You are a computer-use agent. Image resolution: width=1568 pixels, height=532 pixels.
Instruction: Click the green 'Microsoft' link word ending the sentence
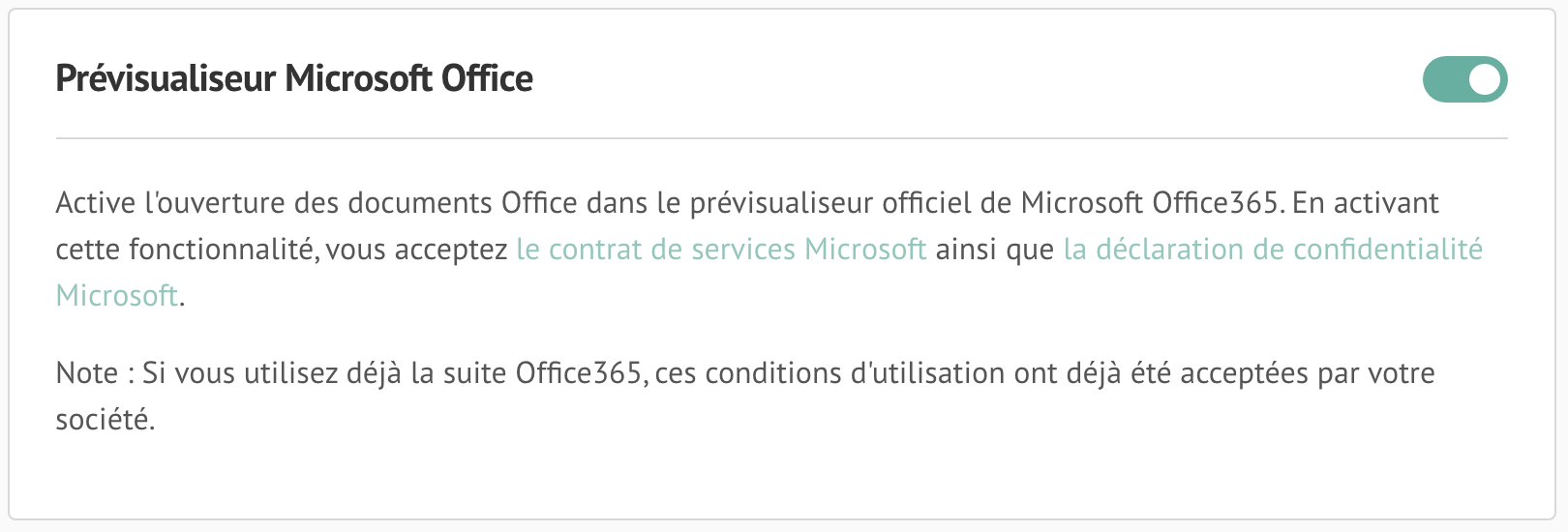click(x=117, y=295)
